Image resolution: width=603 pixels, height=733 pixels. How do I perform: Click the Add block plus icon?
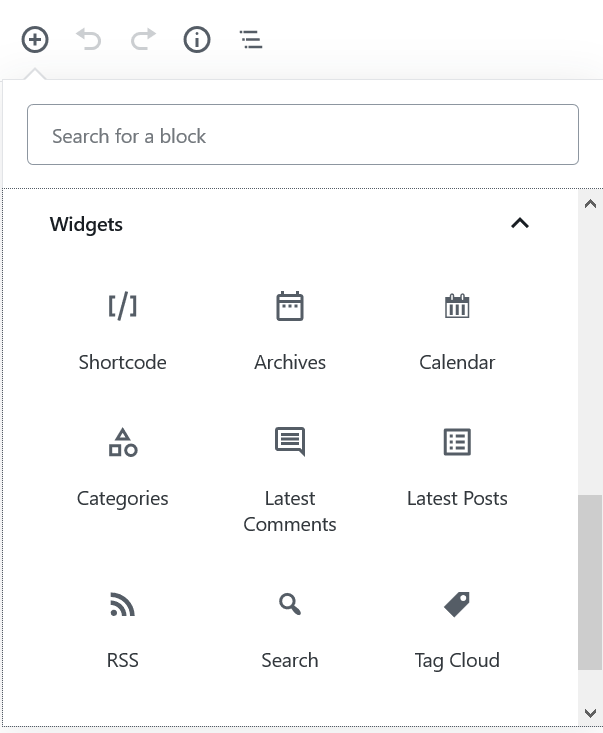coord(35,40)
